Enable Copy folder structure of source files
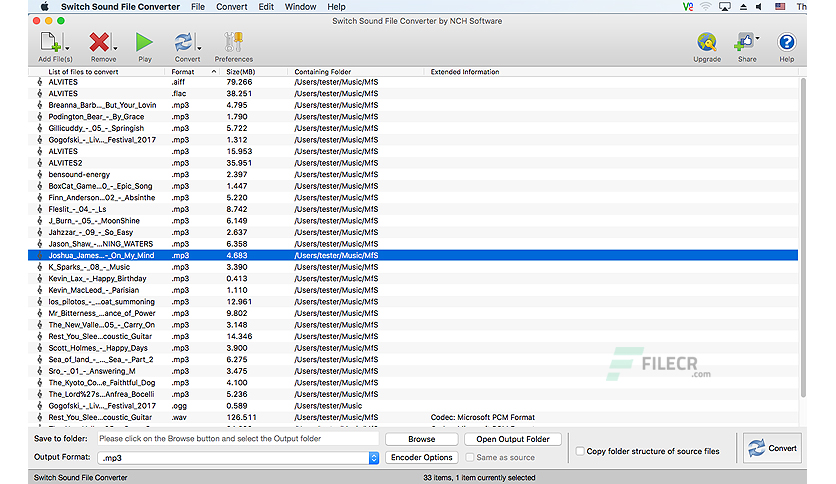Image resolution: width=836 pixels, height=484 pixels. click(x=580, y=451)
